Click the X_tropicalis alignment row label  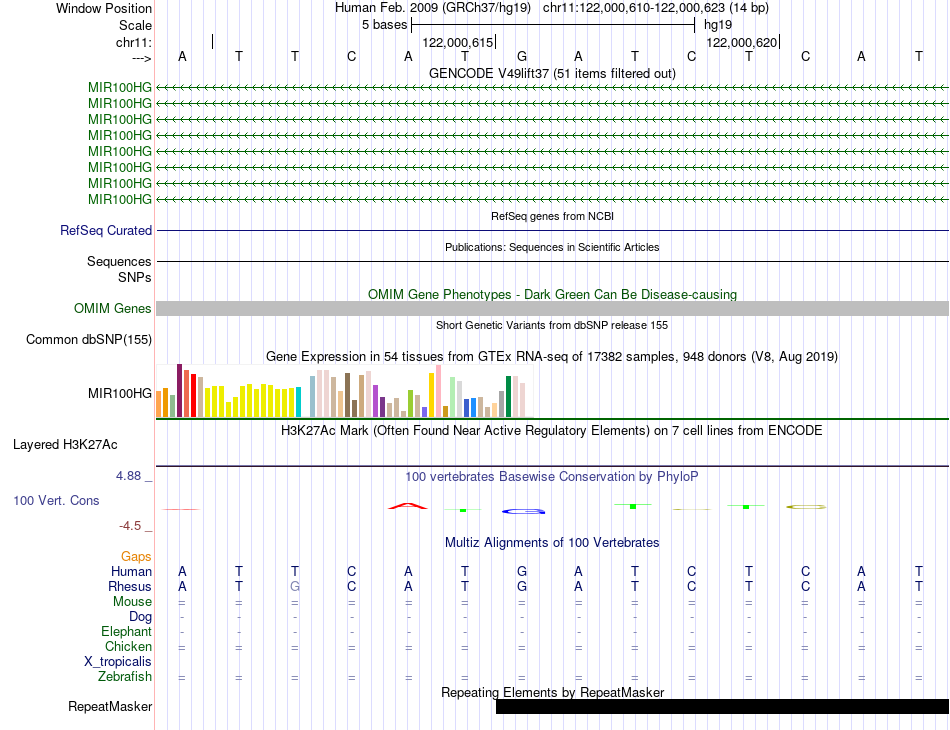pos(118,662)
